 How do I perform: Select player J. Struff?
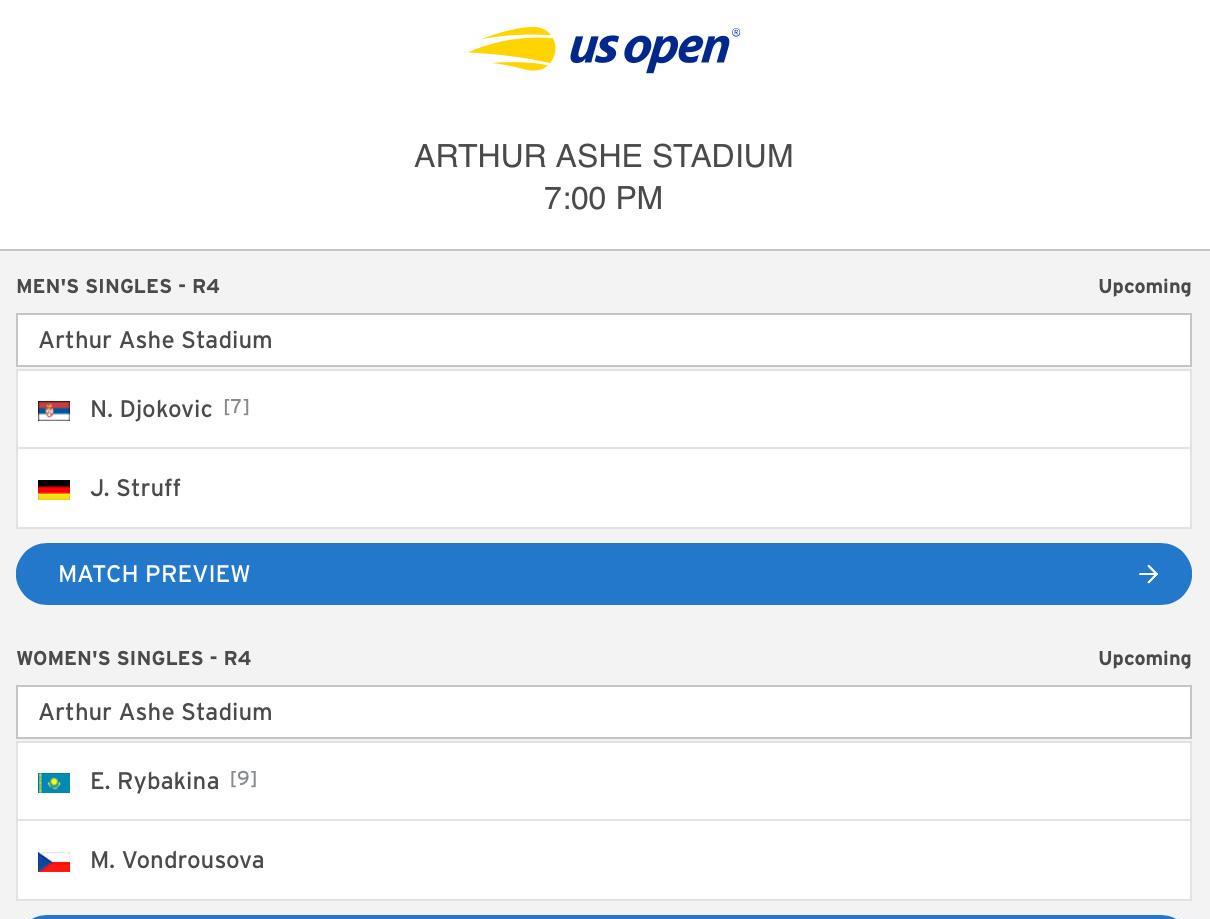point(135,488)
